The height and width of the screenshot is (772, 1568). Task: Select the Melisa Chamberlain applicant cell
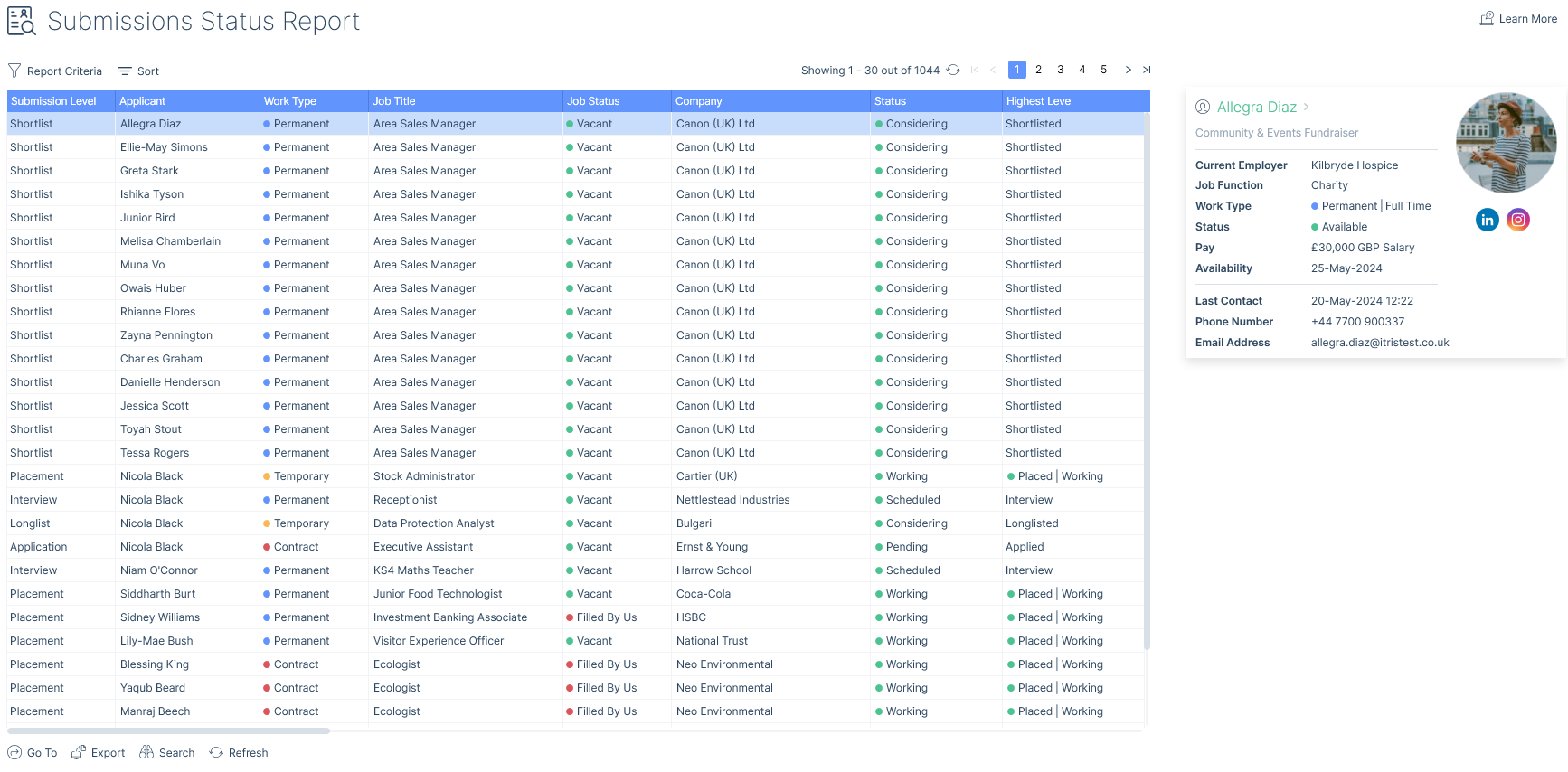coord(188,241)
